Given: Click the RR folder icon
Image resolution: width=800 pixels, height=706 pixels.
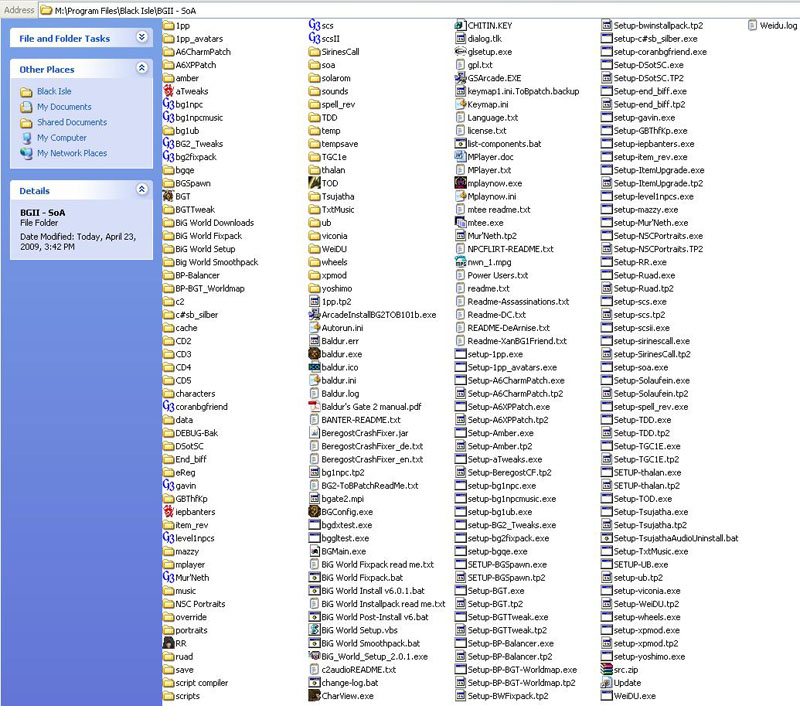Looking at the screenshot, I should click(168, 643).
